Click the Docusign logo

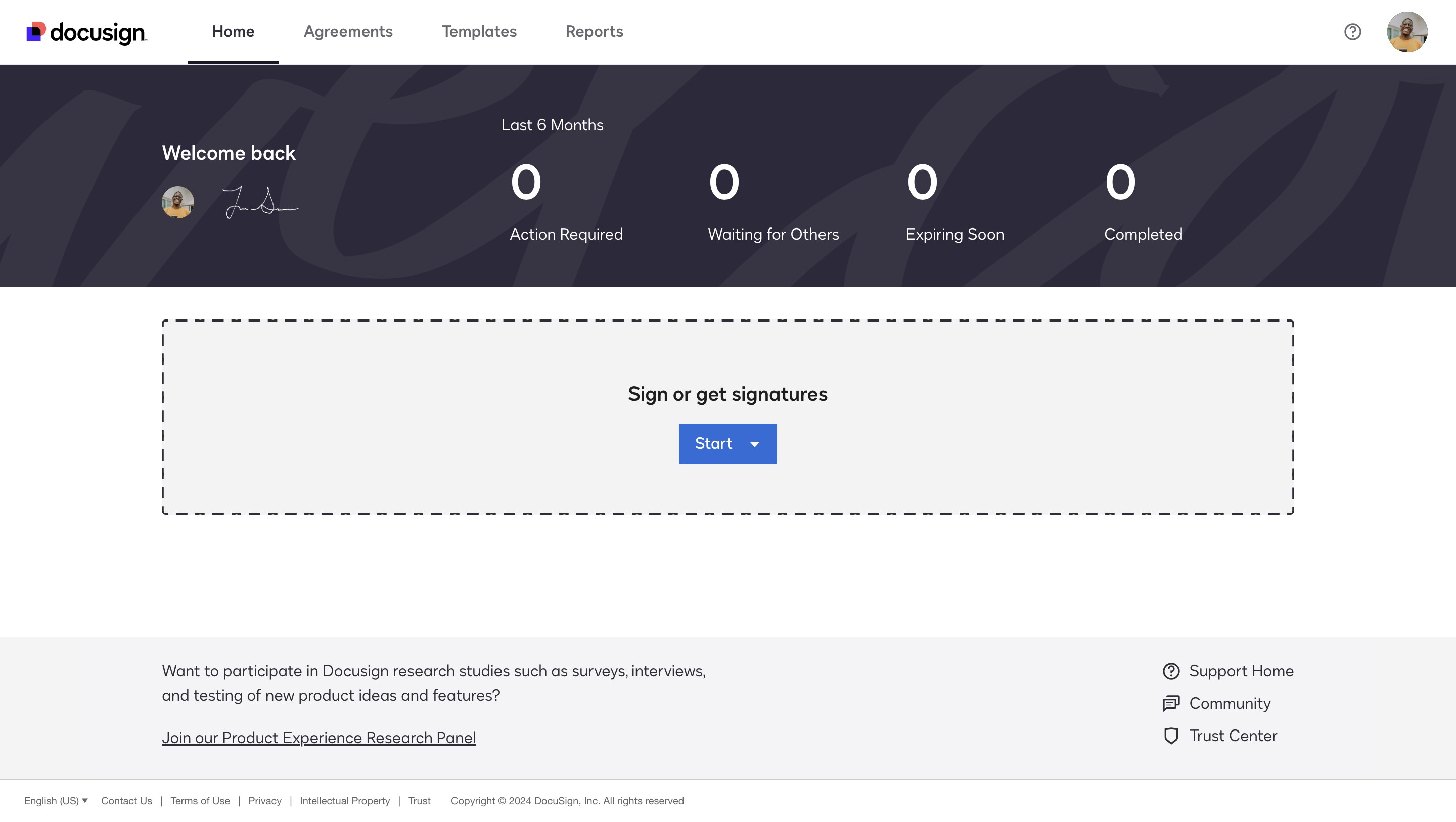coord(86,32)
